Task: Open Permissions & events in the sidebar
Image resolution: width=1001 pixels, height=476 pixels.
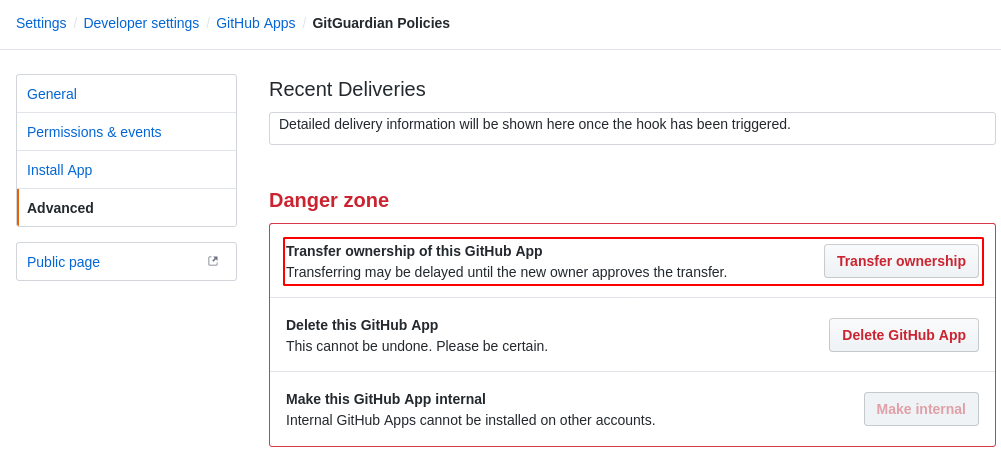Action: coord(126,132)
